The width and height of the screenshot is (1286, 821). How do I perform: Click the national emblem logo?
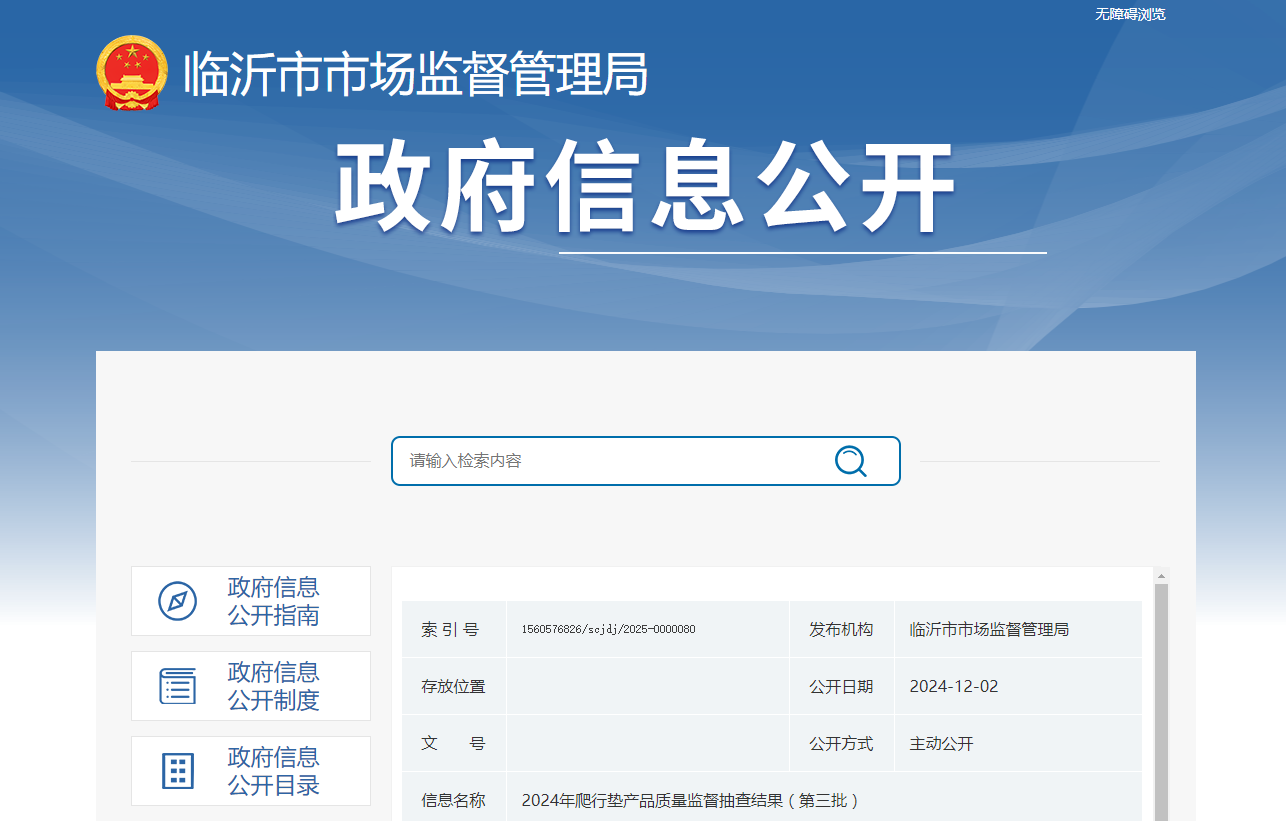tap(132, 73)
